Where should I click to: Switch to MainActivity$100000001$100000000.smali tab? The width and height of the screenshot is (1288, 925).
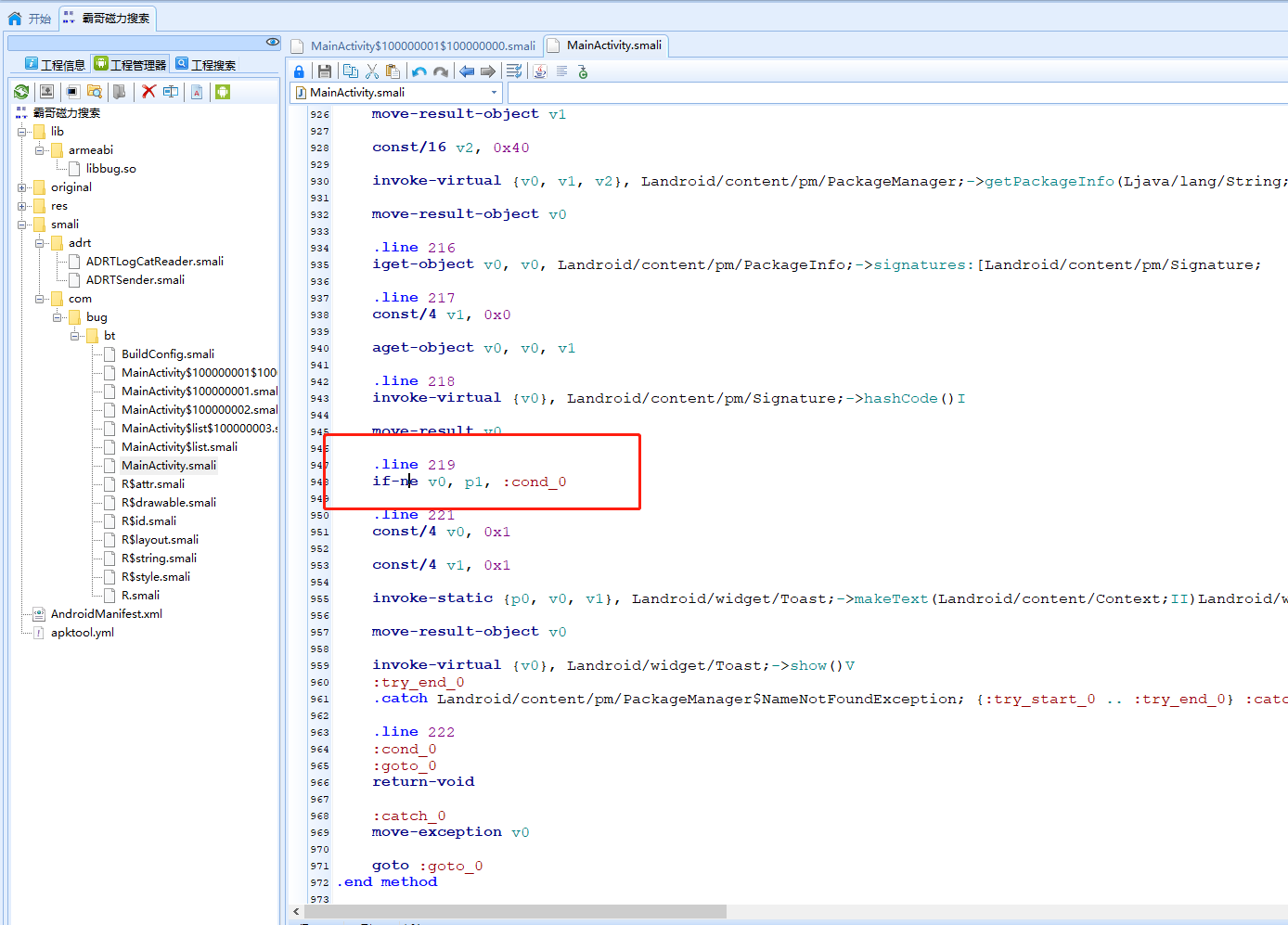point(422,45)
